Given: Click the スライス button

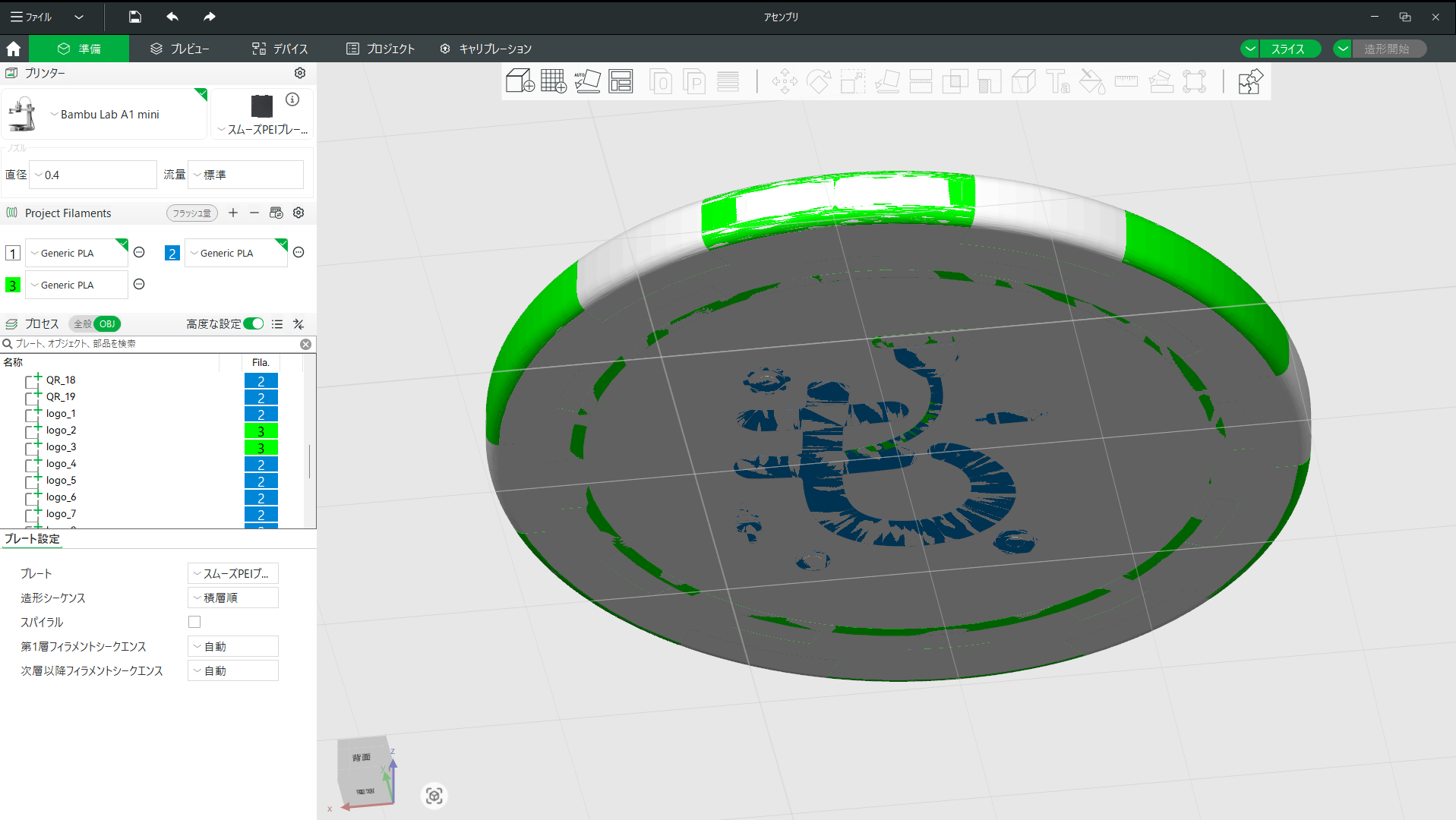Looking at the screenshot, I should click(x=1289, y=49).
